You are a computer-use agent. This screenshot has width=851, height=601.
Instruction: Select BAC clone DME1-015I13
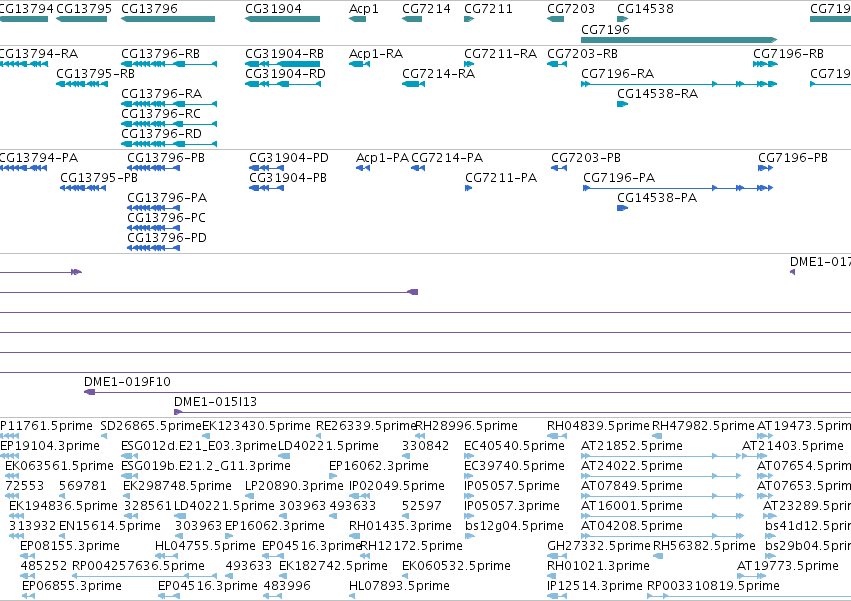pyautogui.click(x=512, y=412)
